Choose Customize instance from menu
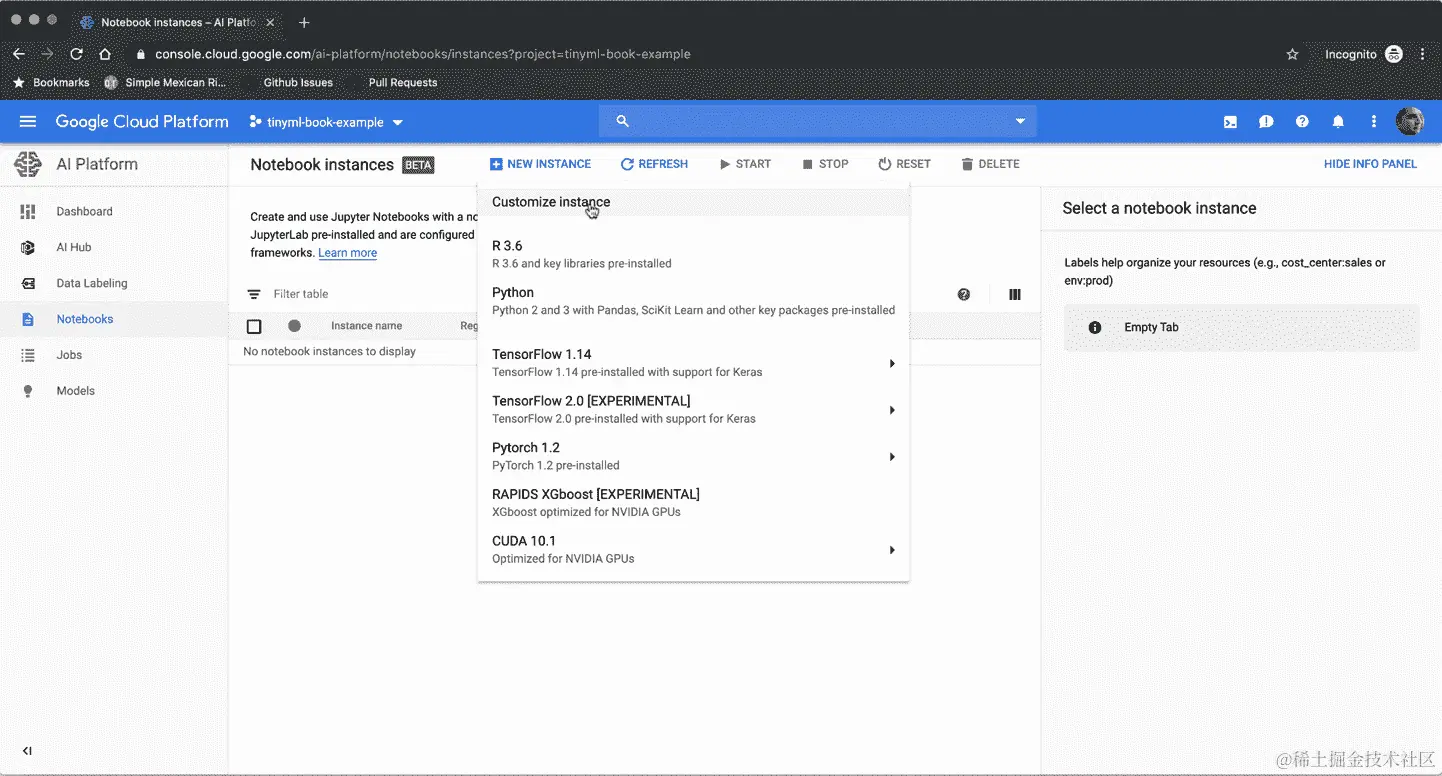Image resolution: width=1442 pixels, height=776 pixels. coord(694,202)
